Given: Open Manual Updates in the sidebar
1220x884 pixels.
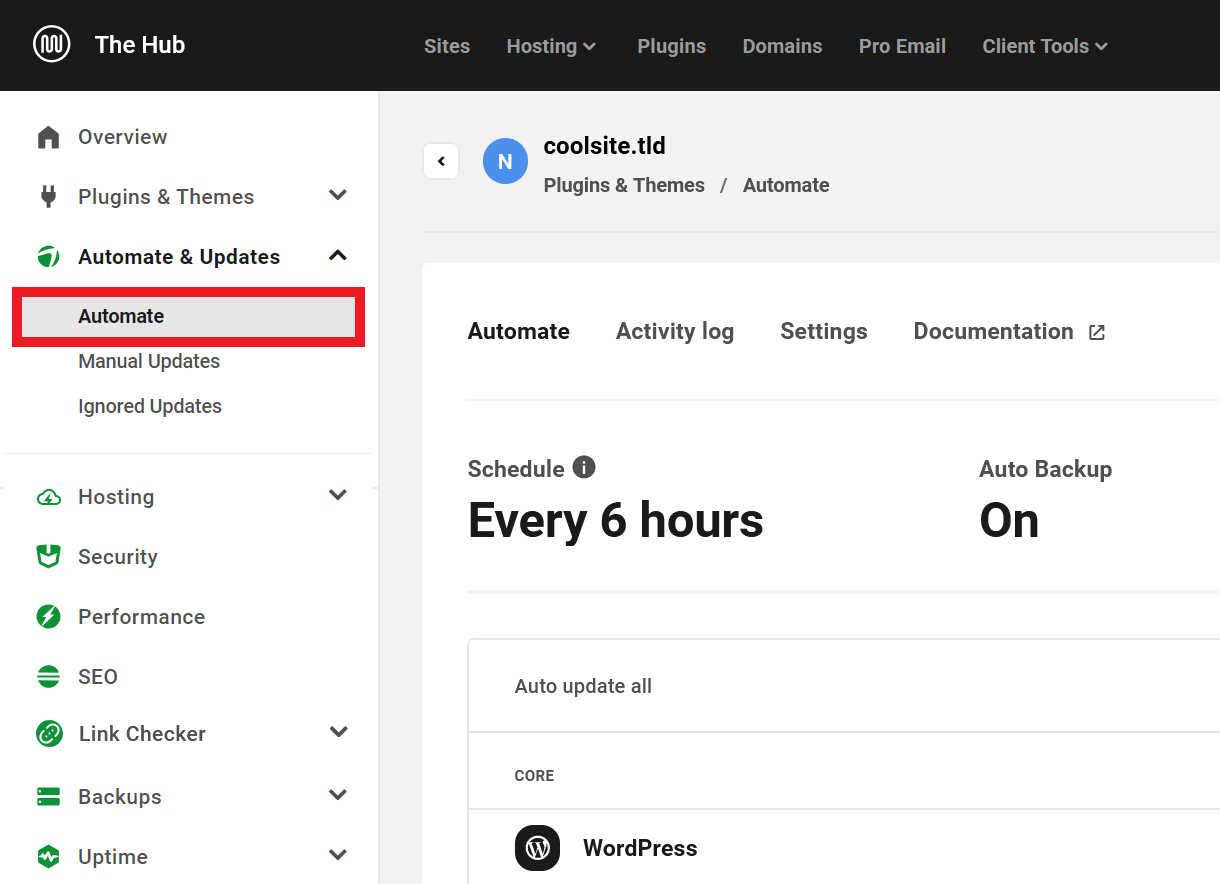Looking at the screenshot, I should [x=149, y=361].
